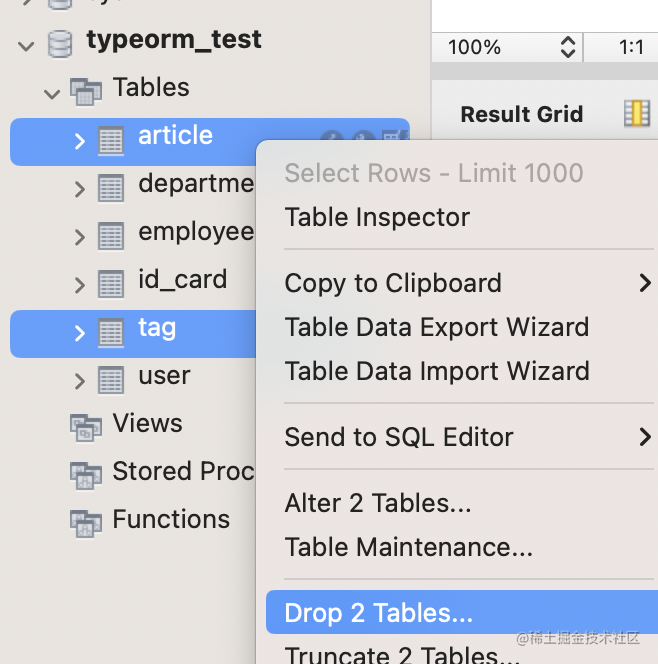The height and width of the screenshot is (664, 658).
Task: Click the Result Grid icon
Action: 636,114
